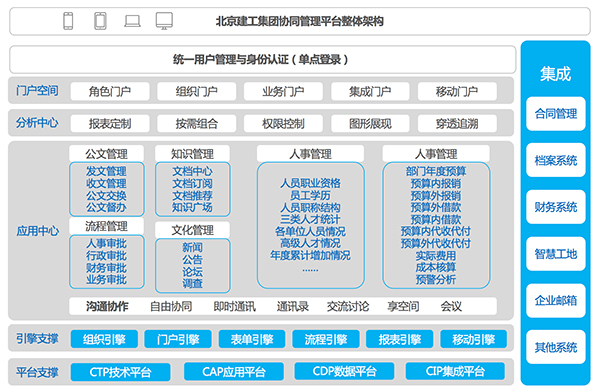Image resolution: width=600 pixels, height=392 pixels.
Task: Click the 报表引擎 button
Action: (x=400, y=339)
